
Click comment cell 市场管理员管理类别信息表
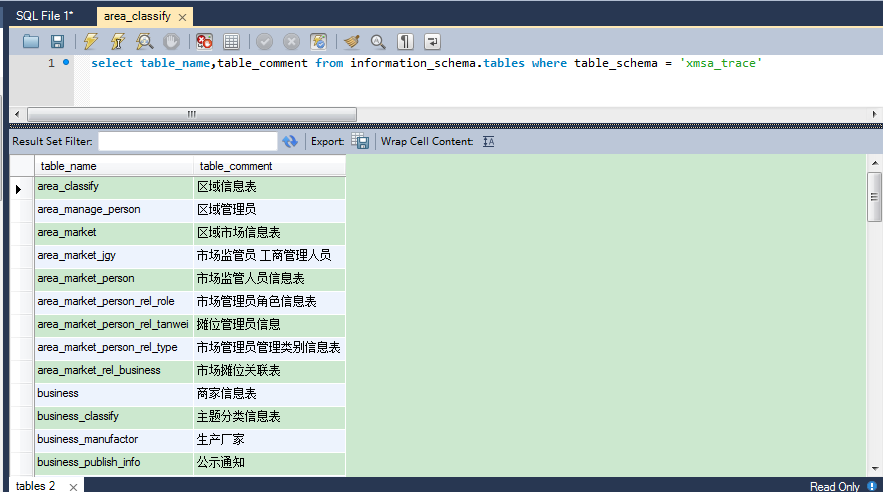269,348
